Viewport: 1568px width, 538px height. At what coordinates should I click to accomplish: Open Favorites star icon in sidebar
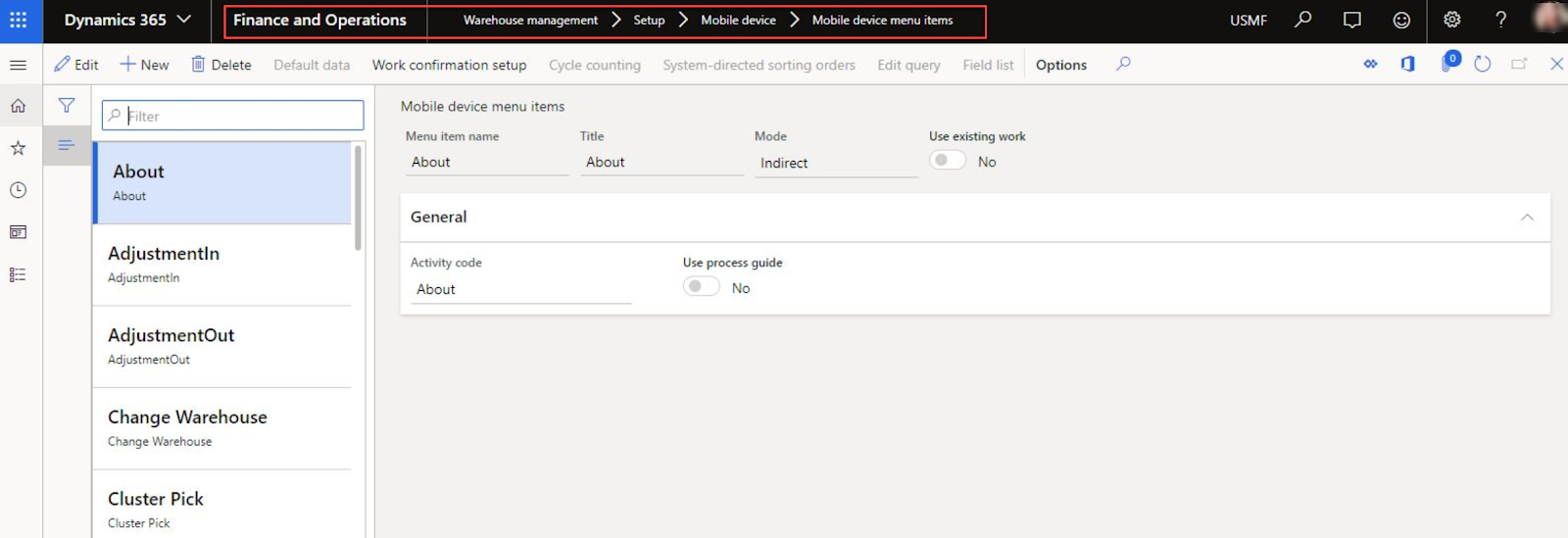coord(18,148)
